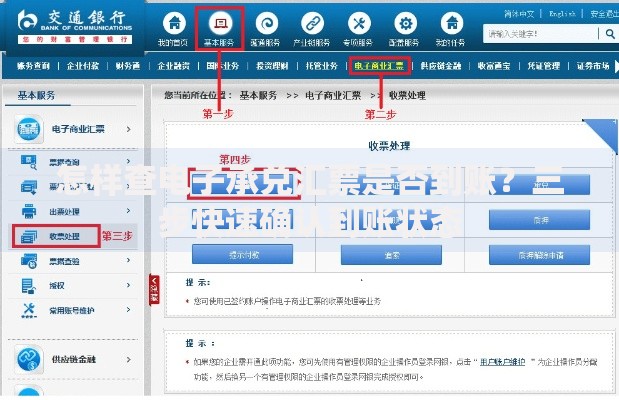Select 账务查询 in navigation bar

click(x=33, y=66)
